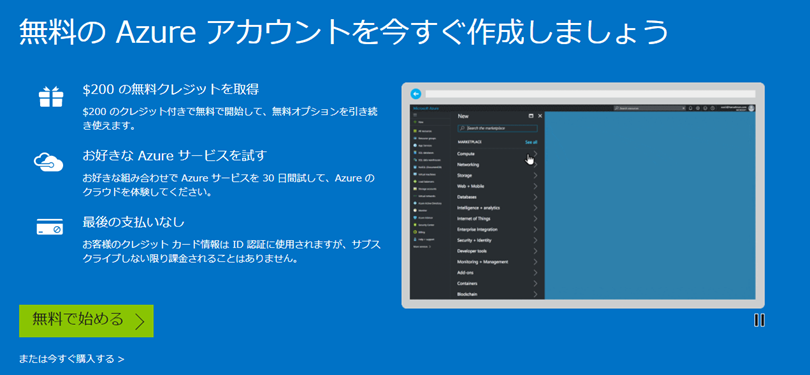Expand the Networking category chevron
This screenshot has width=810, height=375.
tap(535, 165)
